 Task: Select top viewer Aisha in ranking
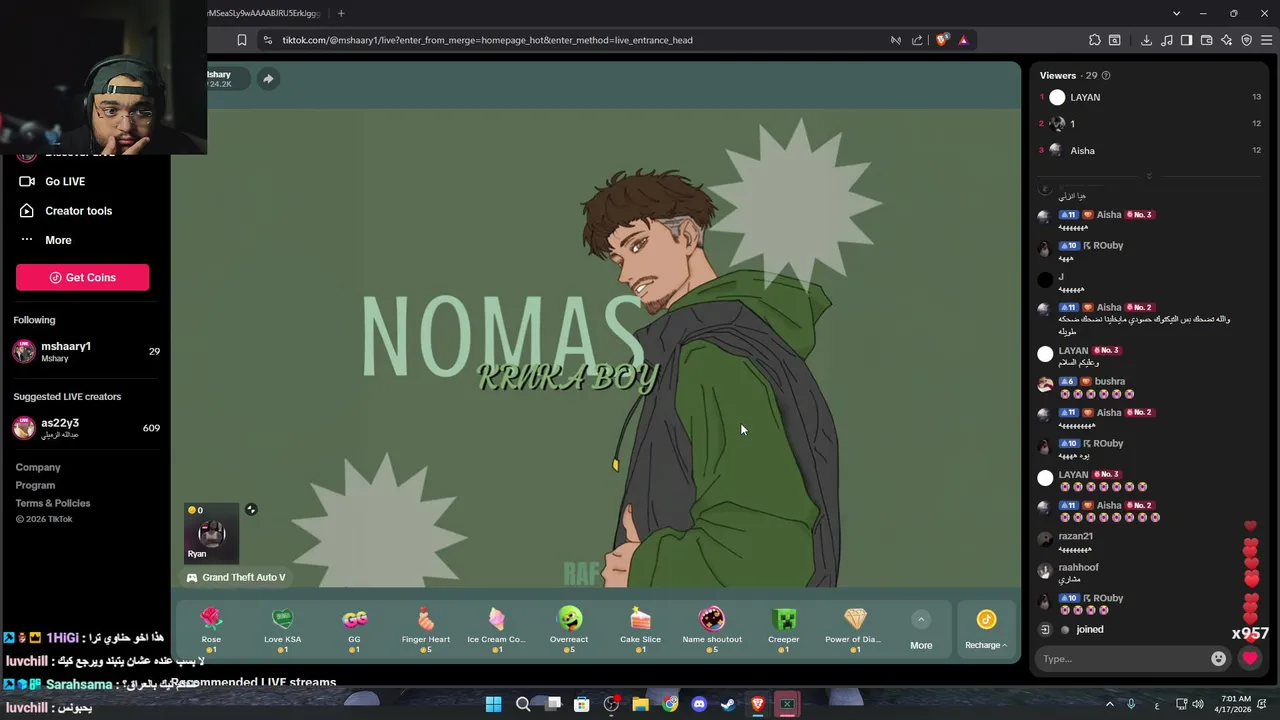1083,150
